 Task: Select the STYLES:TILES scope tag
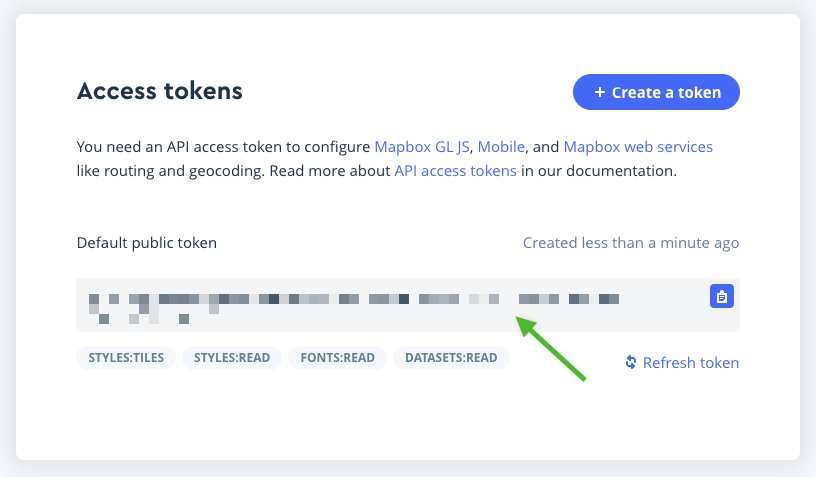(126, 357)
